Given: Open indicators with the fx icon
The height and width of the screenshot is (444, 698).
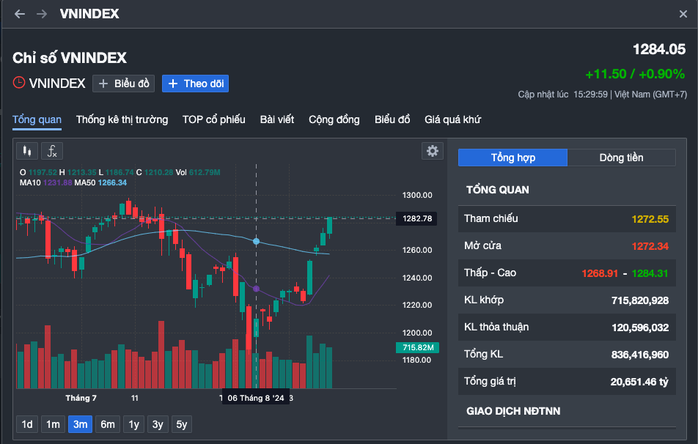Looking at the screenshot, I should [52, 151].
